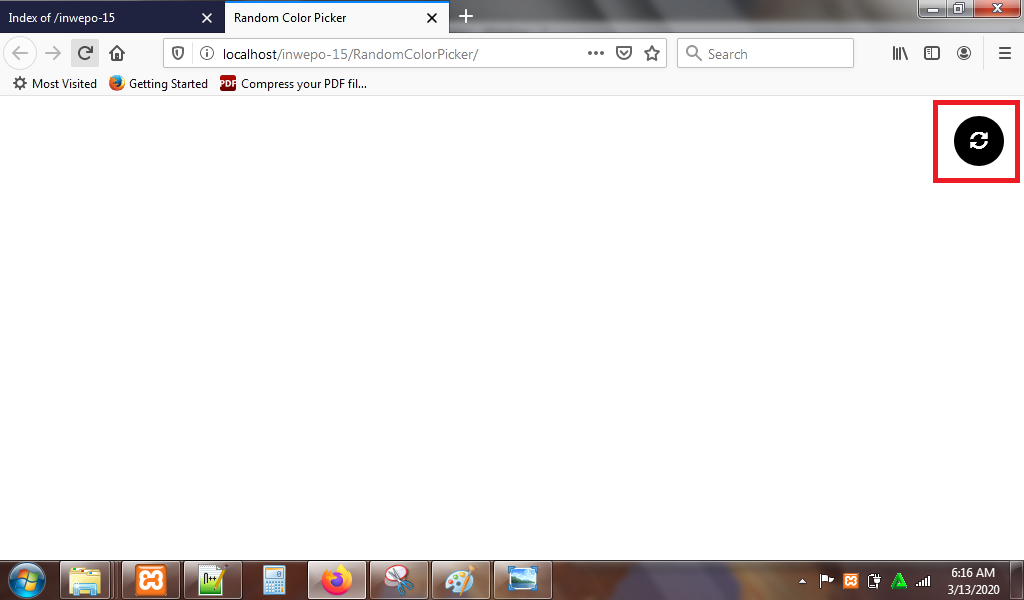Open Library bookmarks and history
The height and width of the screenshot is (600, 1024).
click(x=900, y=54)
